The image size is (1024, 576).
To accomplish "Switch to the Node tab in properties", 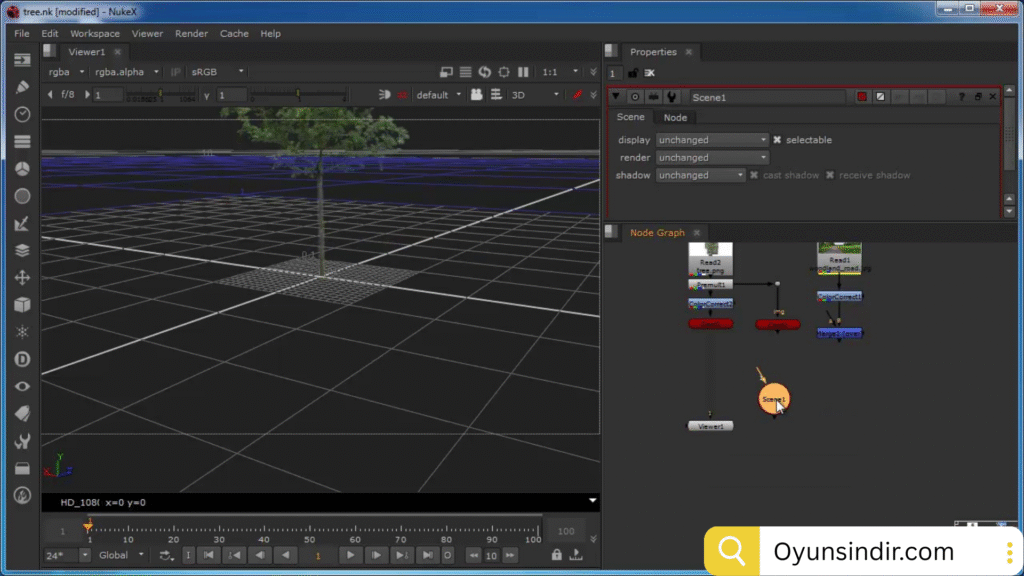I will tap(675, 118).
